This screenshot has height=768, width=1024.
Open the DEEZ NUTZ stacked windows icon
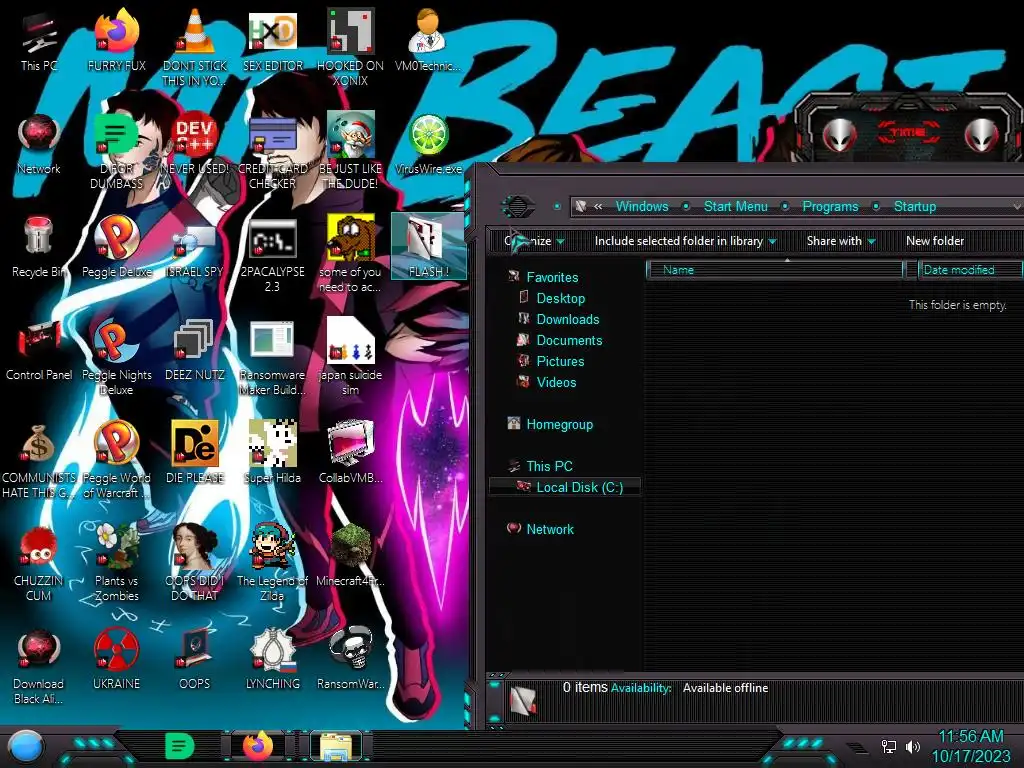click(195, 349)
